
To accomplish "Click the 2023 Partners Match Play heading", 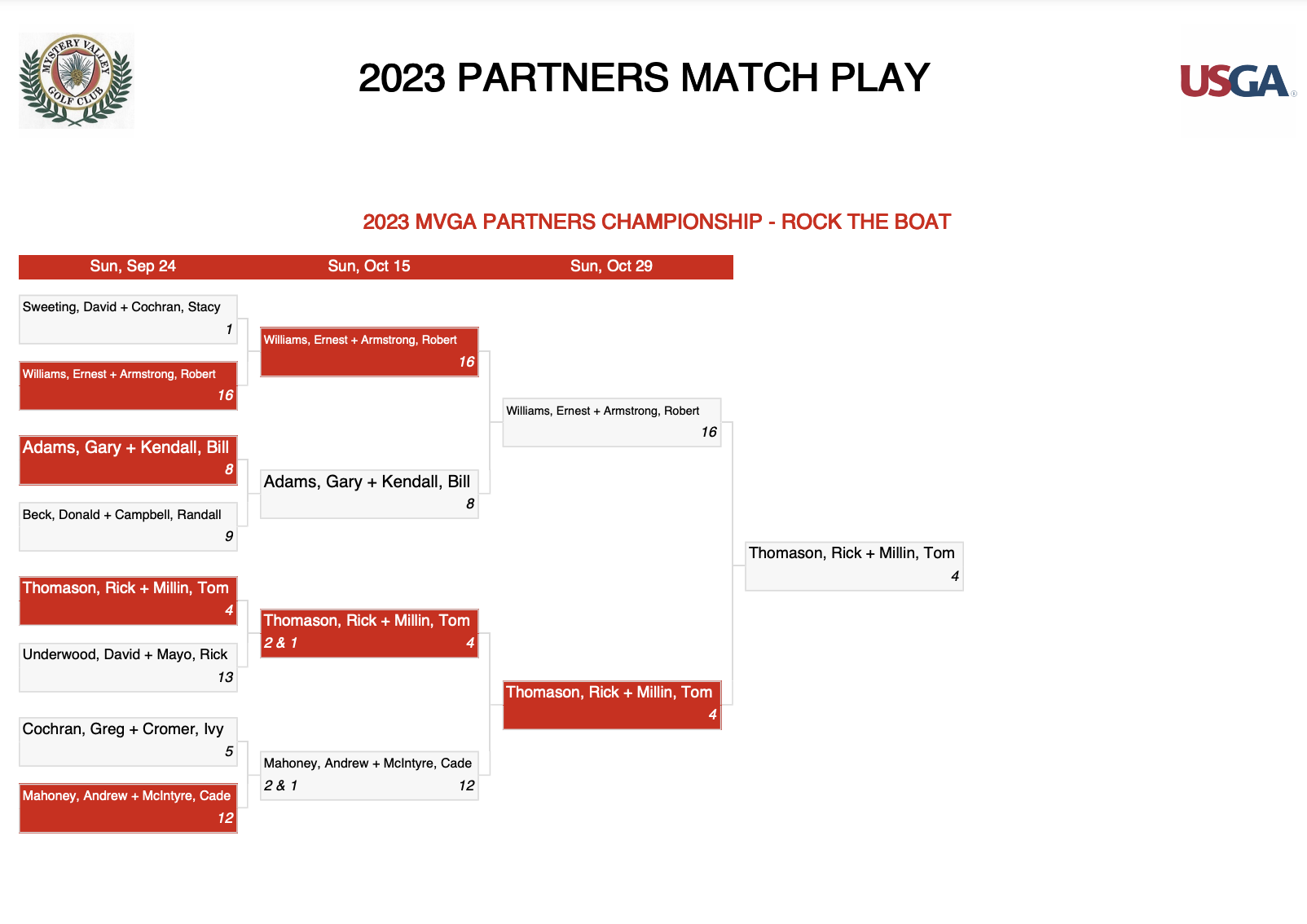I will click(644, 78).
